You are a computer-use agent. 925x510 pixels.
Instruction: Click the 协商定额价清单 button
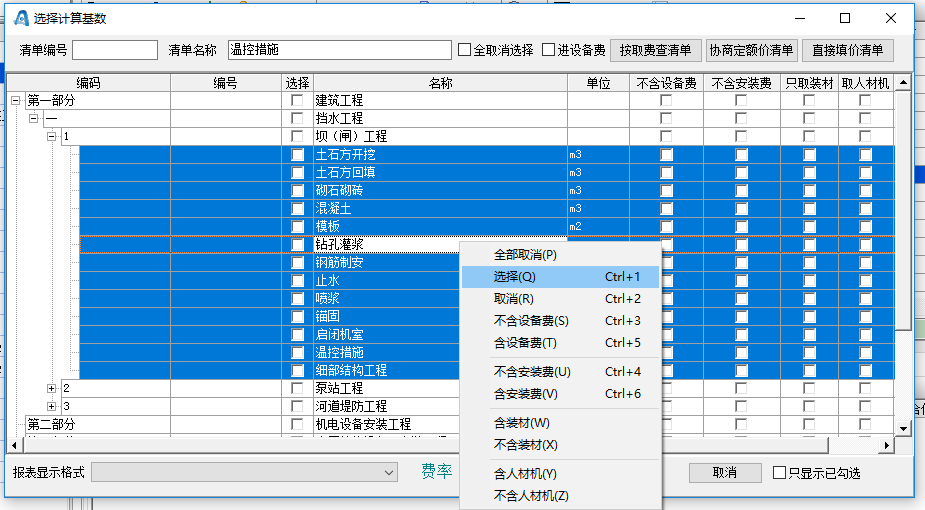(x=751, y=50)
